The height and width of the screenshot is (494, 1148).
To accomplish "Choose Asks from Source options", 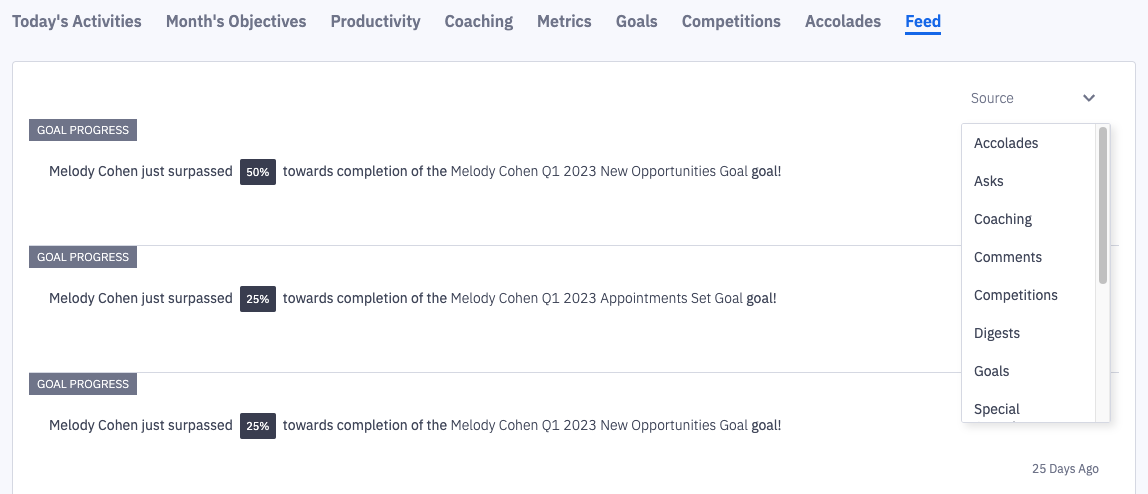I will click(x=989, y=181).
